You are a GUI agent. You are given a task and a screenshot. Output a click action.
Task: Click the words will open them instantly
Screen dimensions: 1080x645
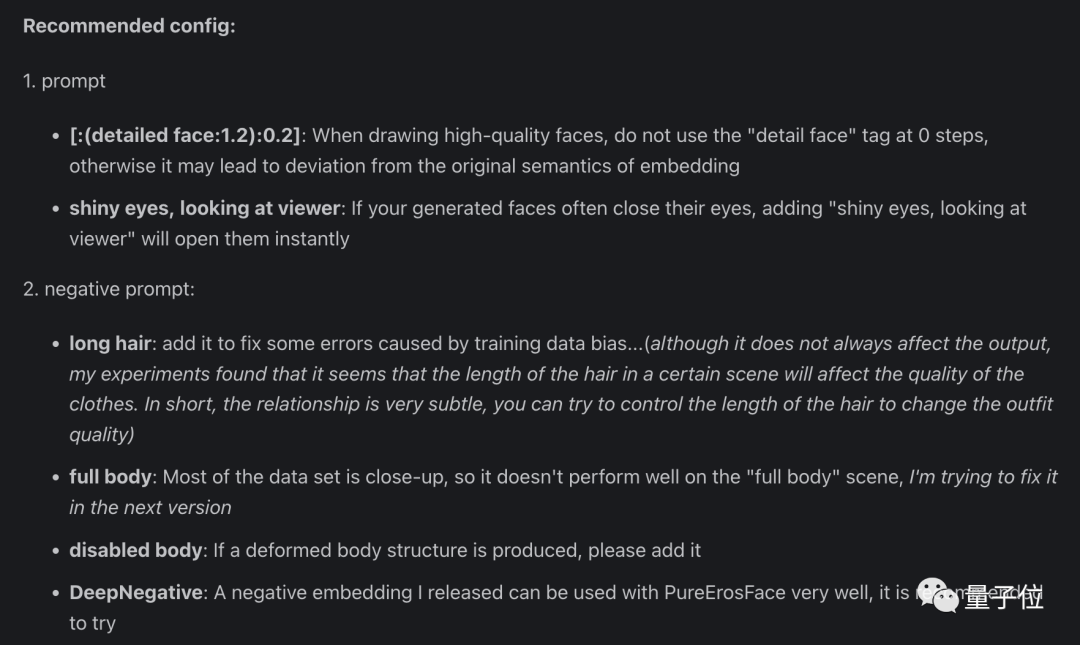245,239
